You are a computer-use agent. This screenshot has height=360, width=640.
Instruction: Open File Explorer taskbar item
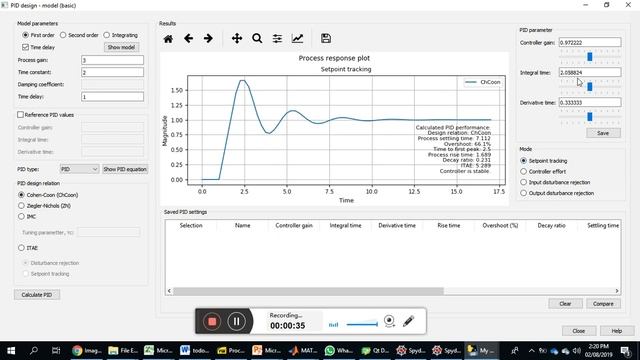123,350
